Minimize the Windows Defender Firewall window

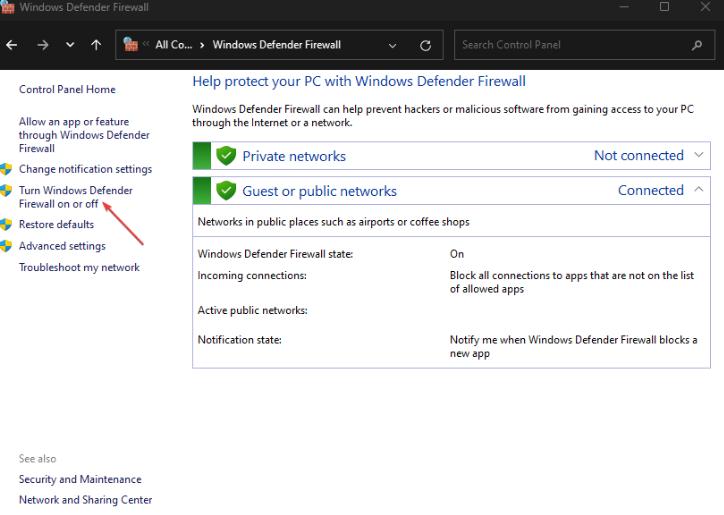(x=624, y=7)
